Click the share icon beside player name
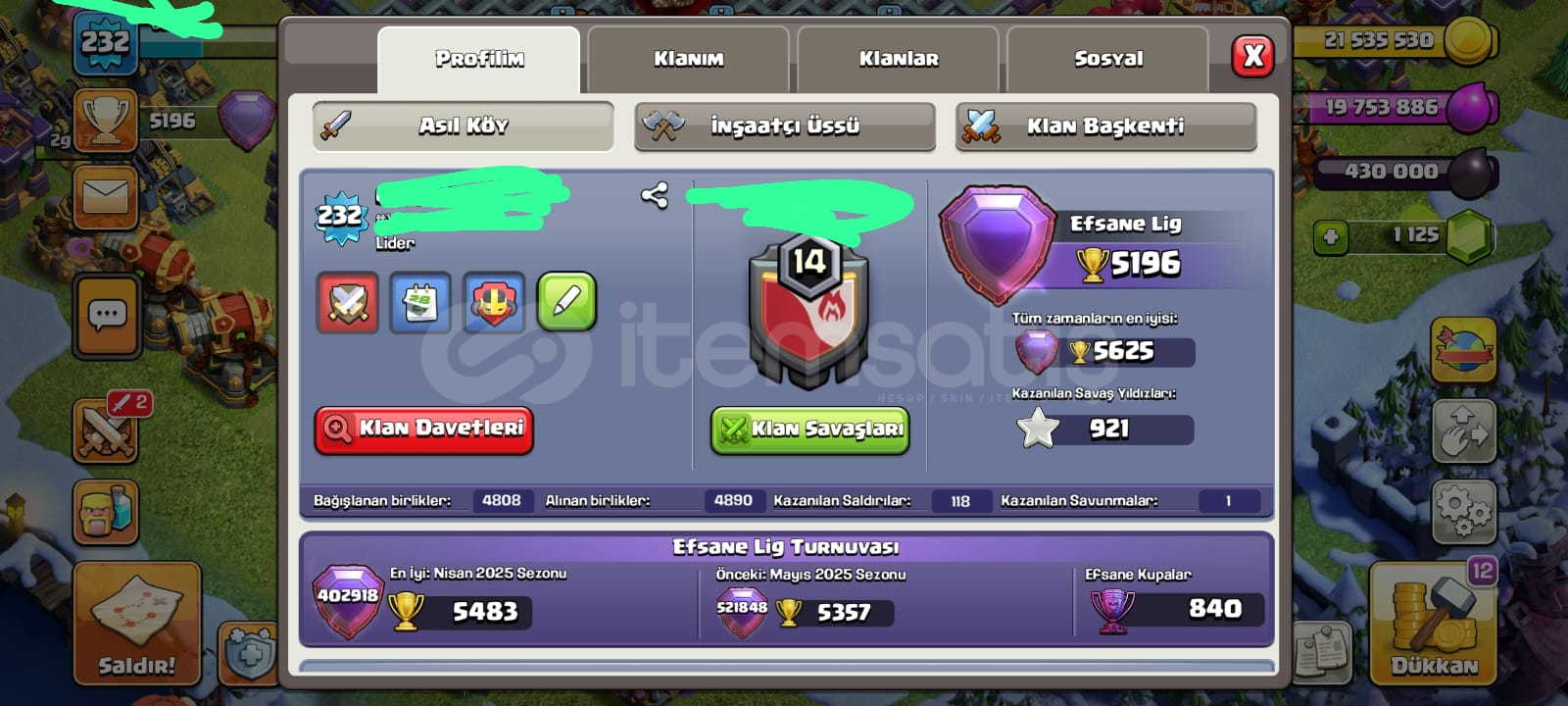Screen dimensions: 1568x706 tap(655, 196)
